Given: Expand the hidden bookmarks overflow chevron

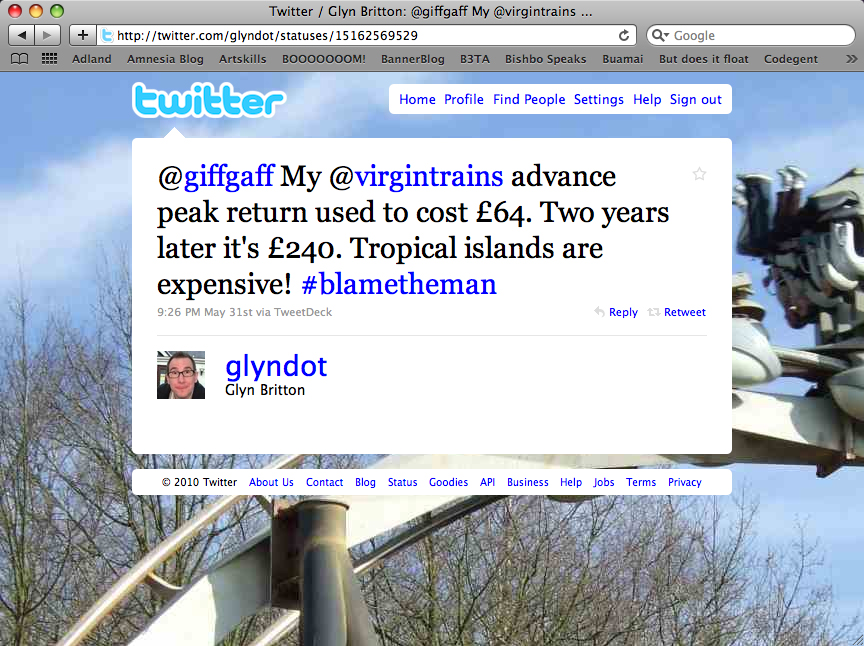Looking at the screenshot, I should 851,58.
